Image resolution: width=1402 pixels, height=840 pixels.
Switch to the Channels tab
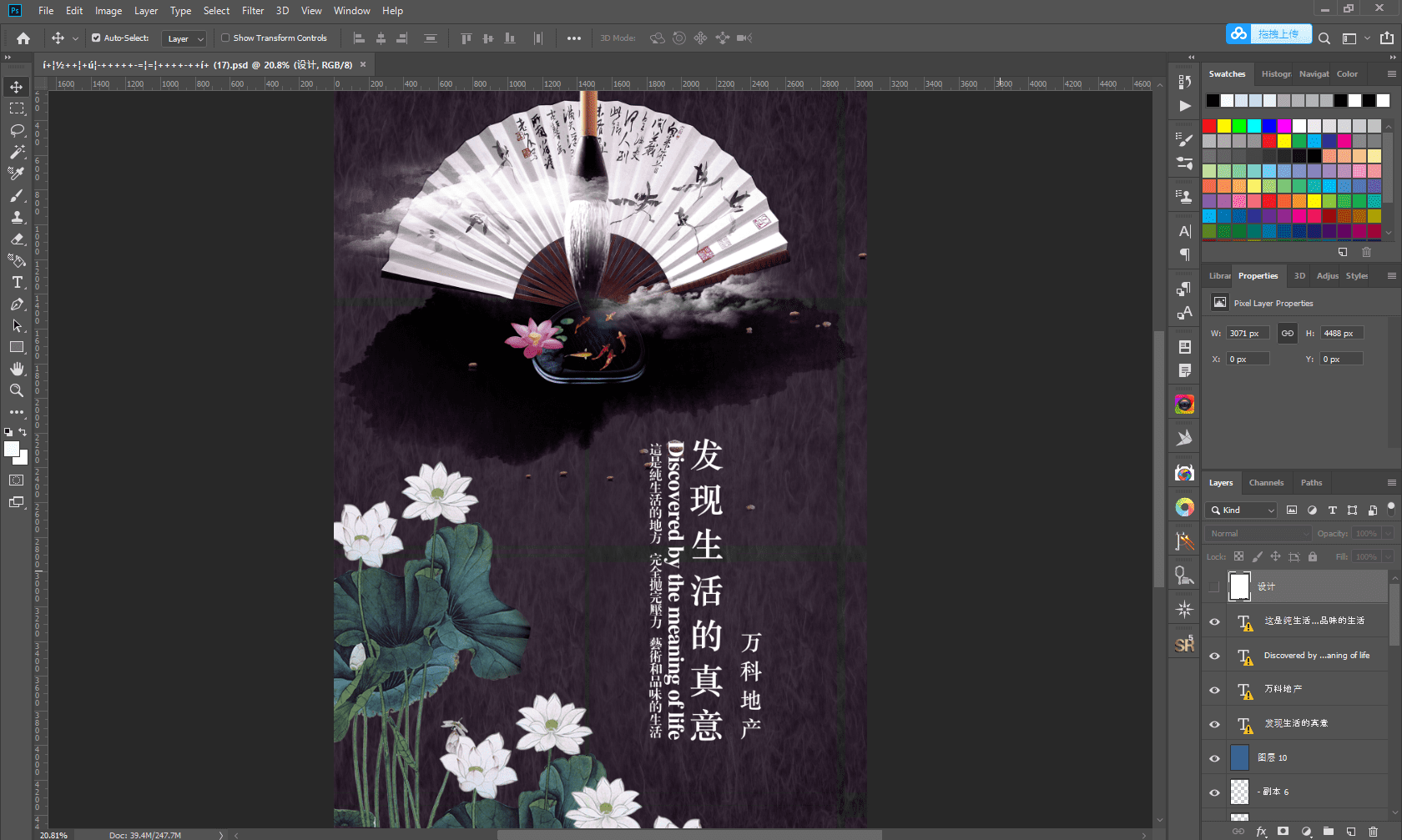tap(1266, 482)
